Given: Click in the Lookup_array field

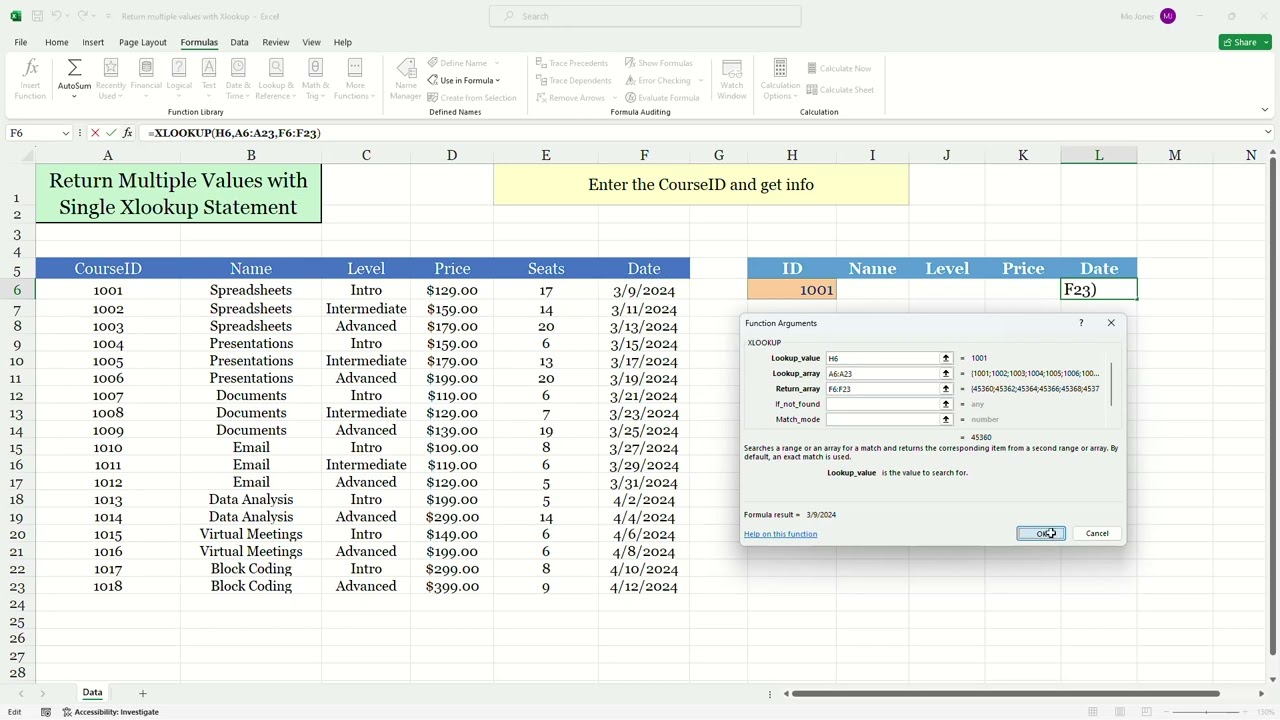Looking at the screenshot, I should [882, 373].
